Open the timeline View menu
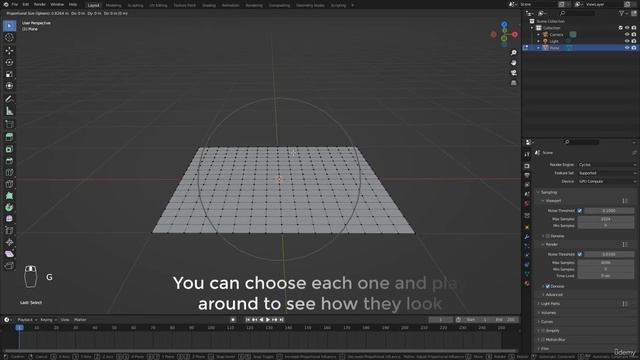 point(65,320)
